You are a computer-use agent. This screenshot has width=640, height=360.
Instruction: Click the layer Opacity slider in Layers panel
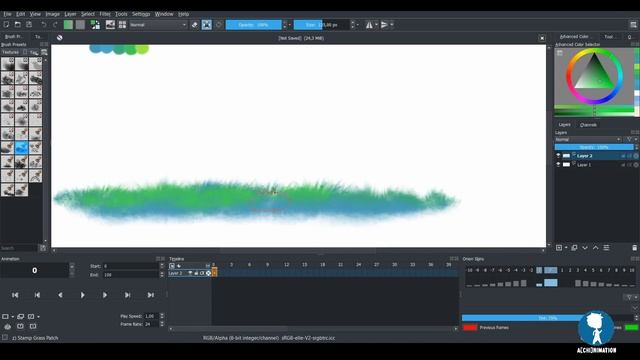click(x=594, y=147)
